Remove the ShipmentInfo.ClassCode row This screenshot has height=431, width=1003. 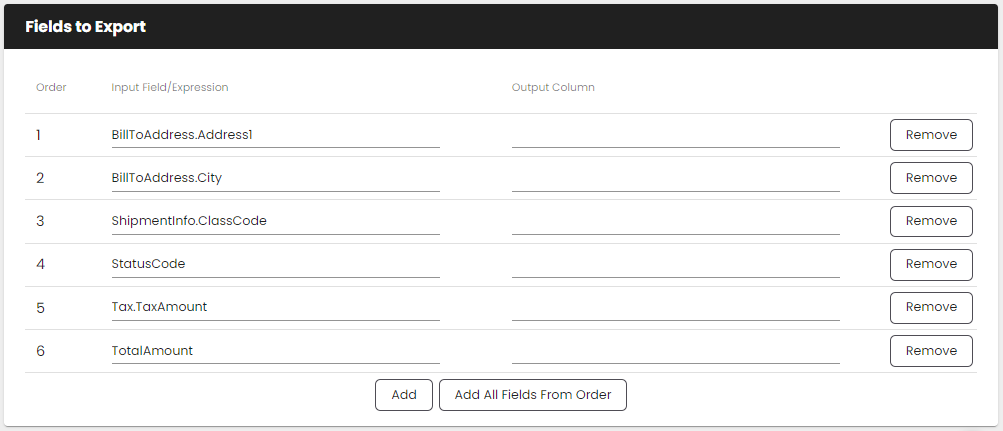coord(930,221)
